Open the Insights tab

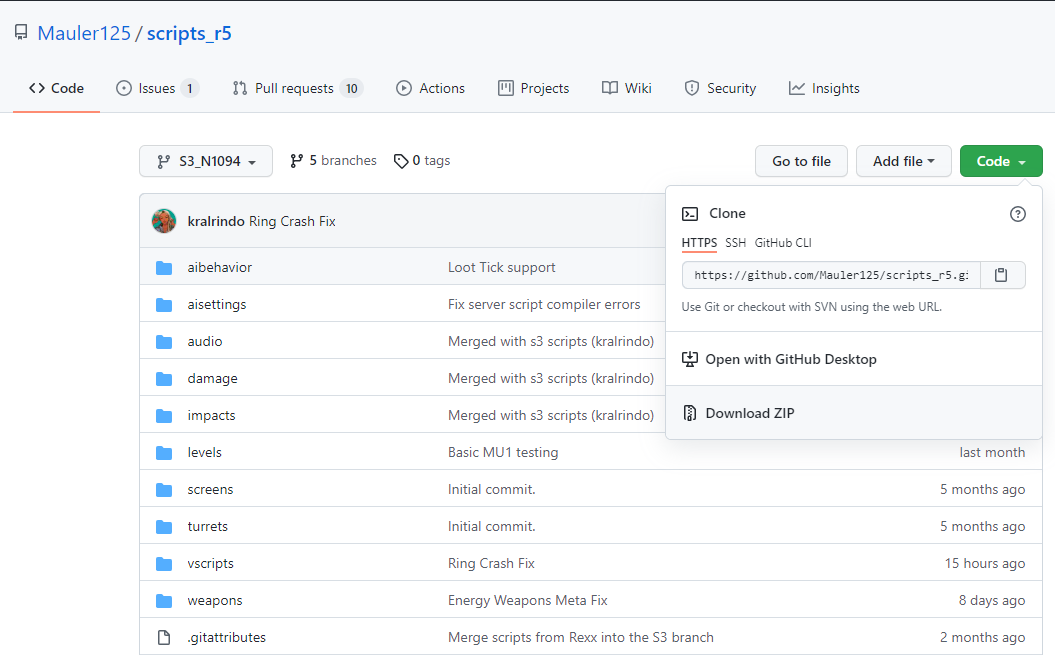[824, 88]
